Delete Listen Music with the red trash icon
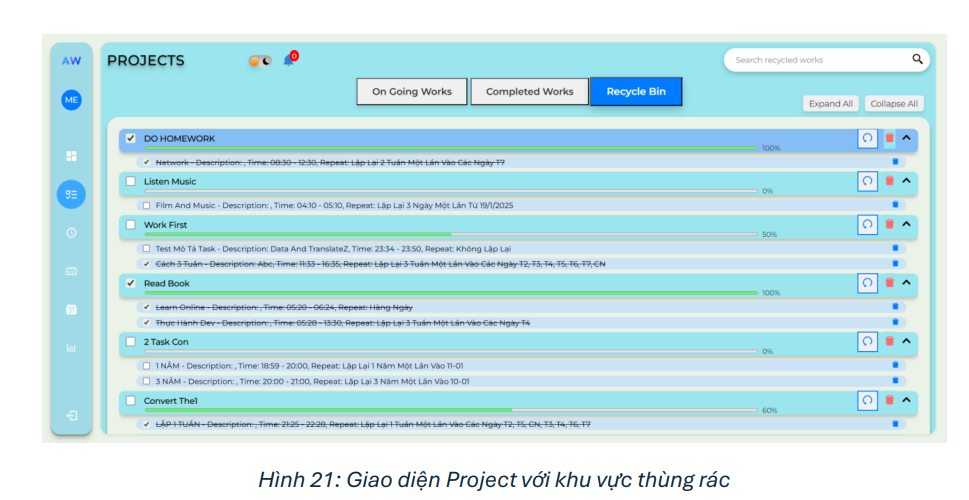969x500 pixels. coord(889,181)
